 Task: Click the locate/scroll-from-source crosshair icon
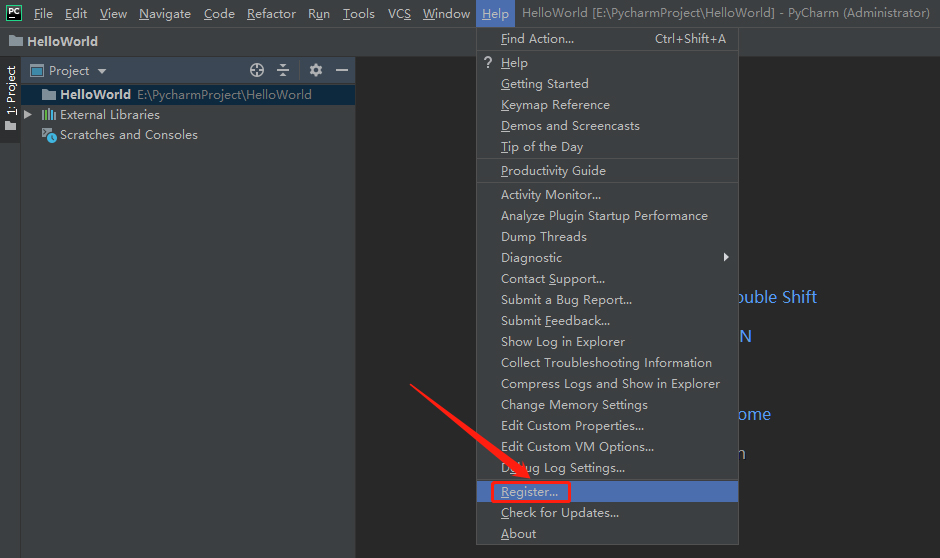(x=257, y=70)
